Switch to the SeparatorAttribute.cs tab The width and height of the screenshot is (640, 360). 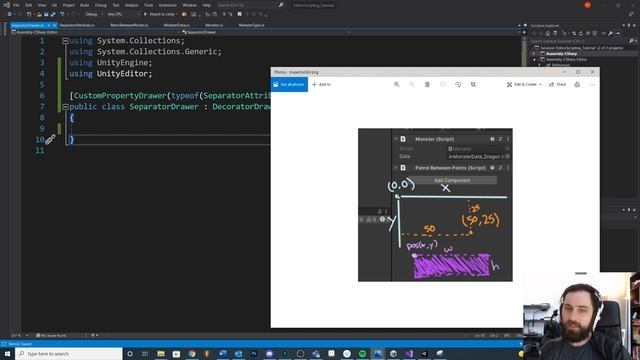77,25
